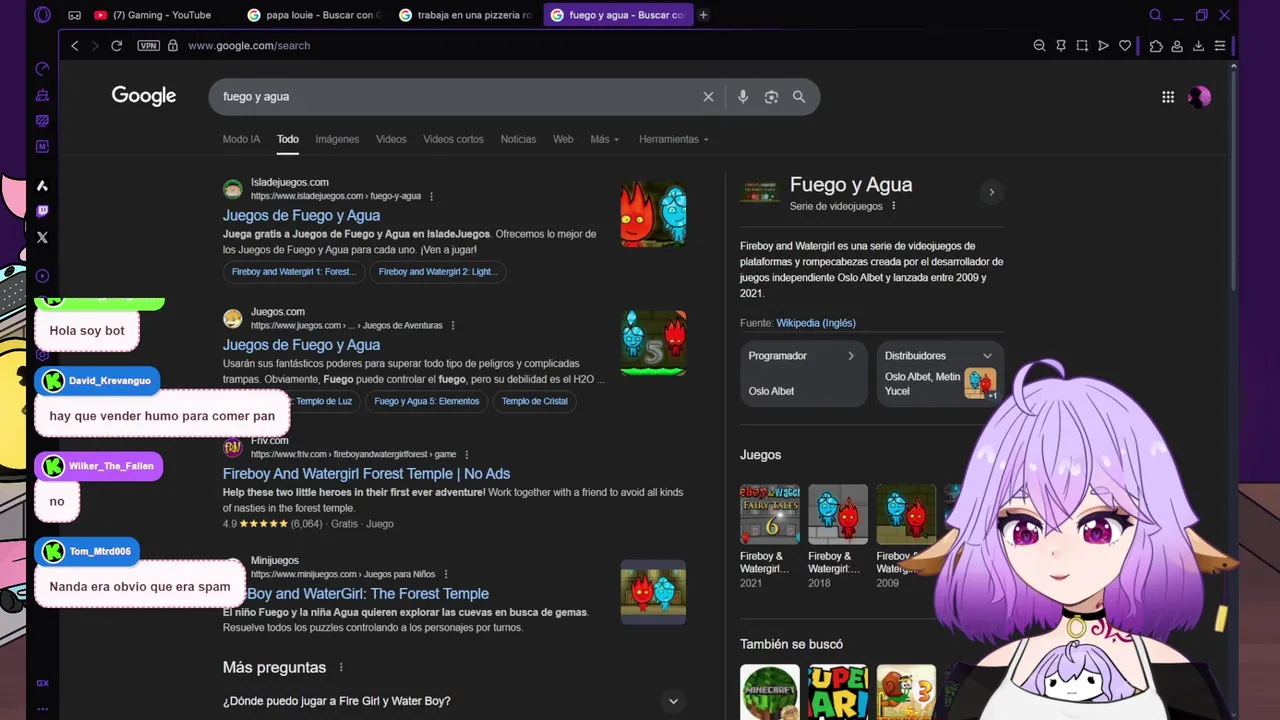The width and height of the screenshot is (1280, 720).
Task: Open GX Control speedometer in sidebar
Action: 42,69
